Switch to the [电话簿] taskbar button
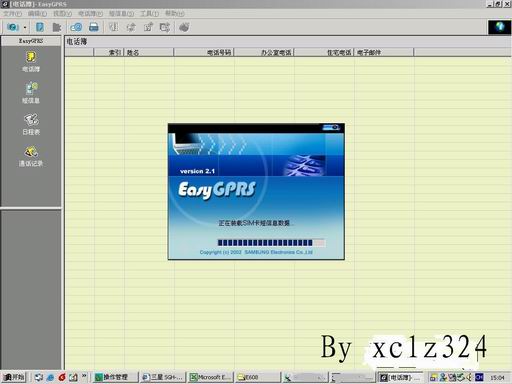This screenshot has height=384, width=512. click(401, 377)
